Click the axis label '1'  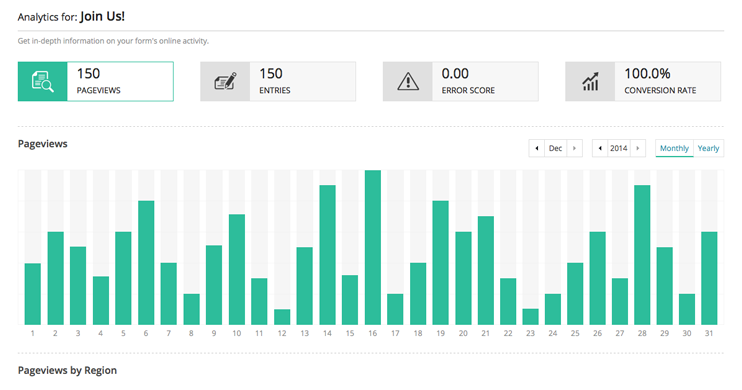[x=33, y=333]
